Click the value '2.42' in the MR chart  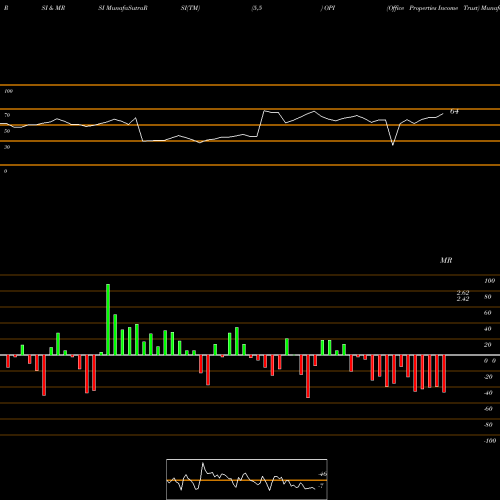click(463, 298)
